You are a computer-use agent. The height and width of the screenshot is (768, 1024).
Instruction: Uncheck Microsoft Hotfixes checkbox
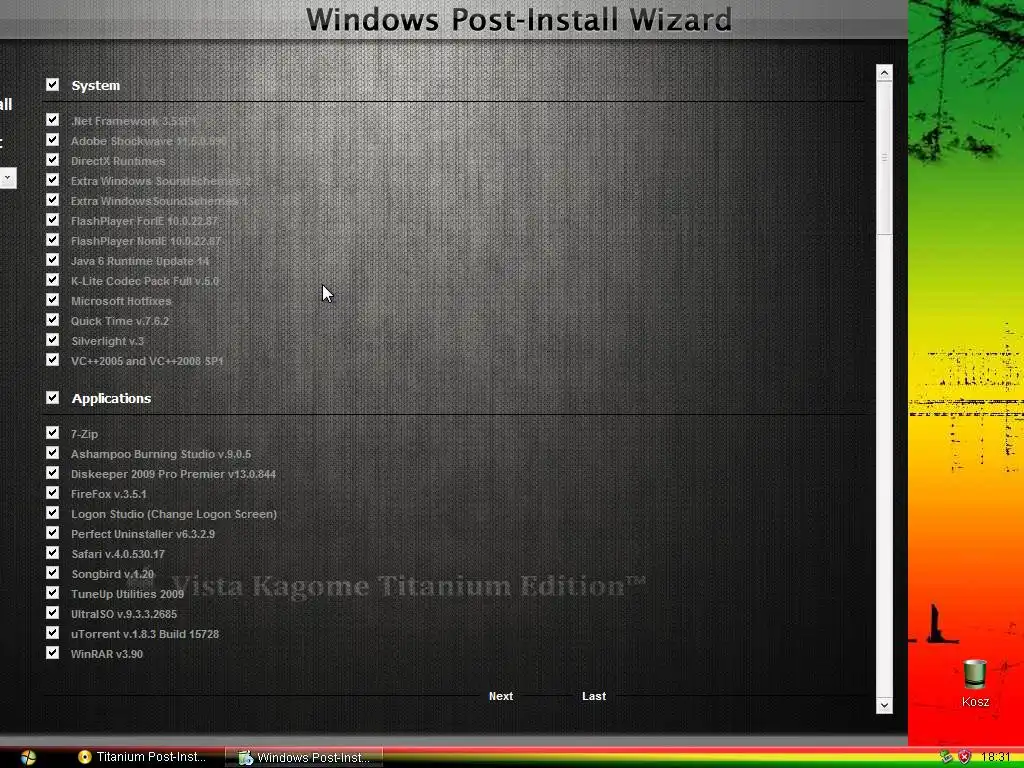[52, 300]
